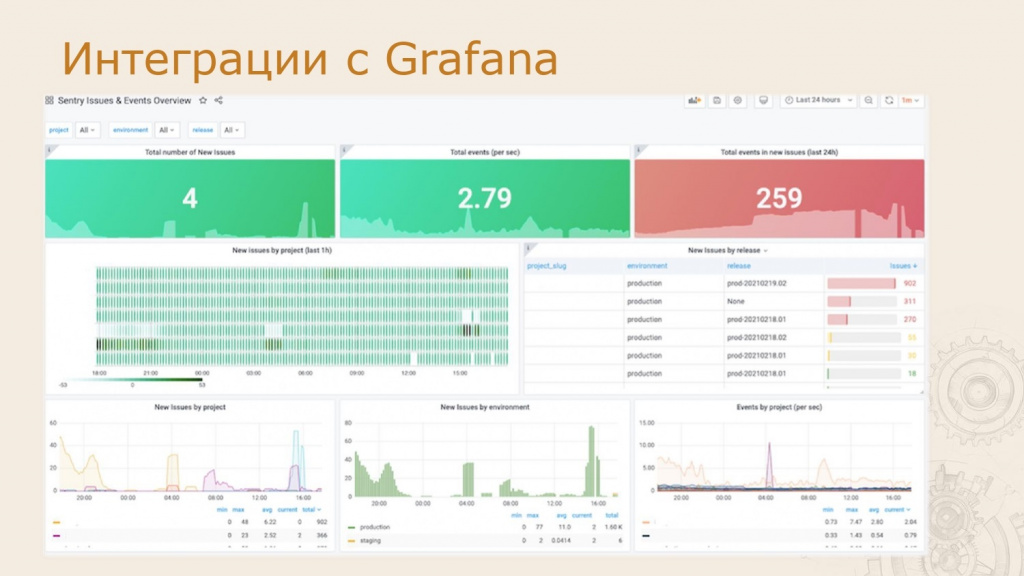Sort the table by environment column header
The width and height of the screenshot is (1024, 576).
(x=647, y=266)
